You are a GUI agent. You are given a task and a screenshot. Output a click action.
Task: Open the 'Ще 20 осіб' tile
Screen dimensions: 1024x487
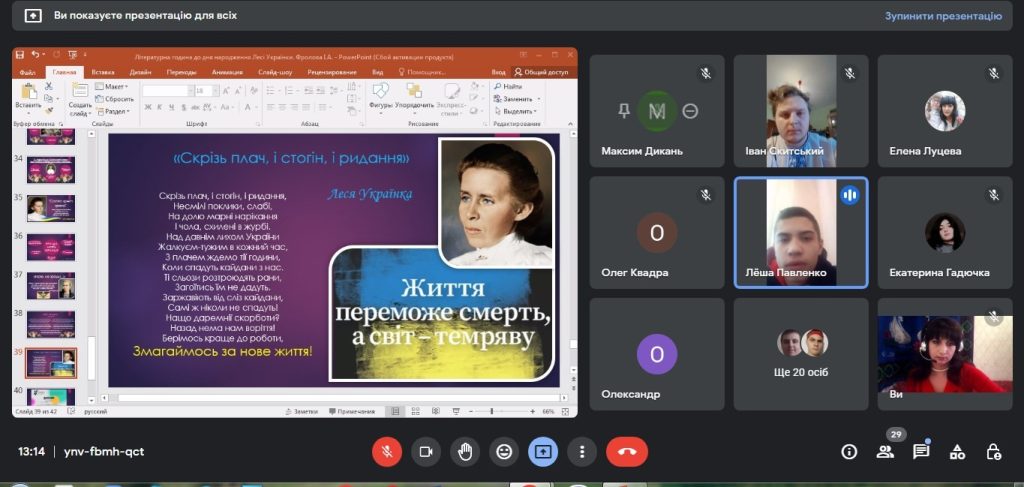[x=801, y=354]
